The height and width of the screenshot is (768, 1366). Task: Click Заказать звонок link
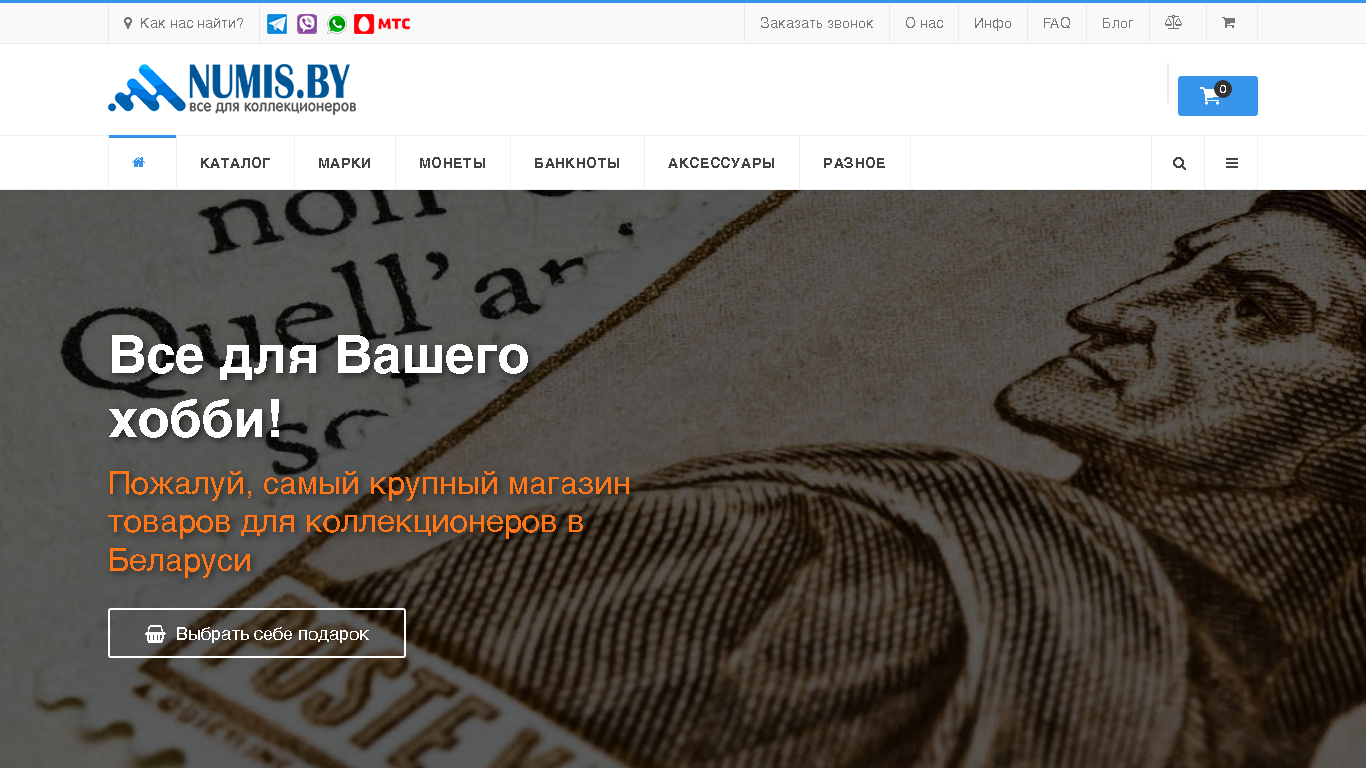[x=817, y=23]
